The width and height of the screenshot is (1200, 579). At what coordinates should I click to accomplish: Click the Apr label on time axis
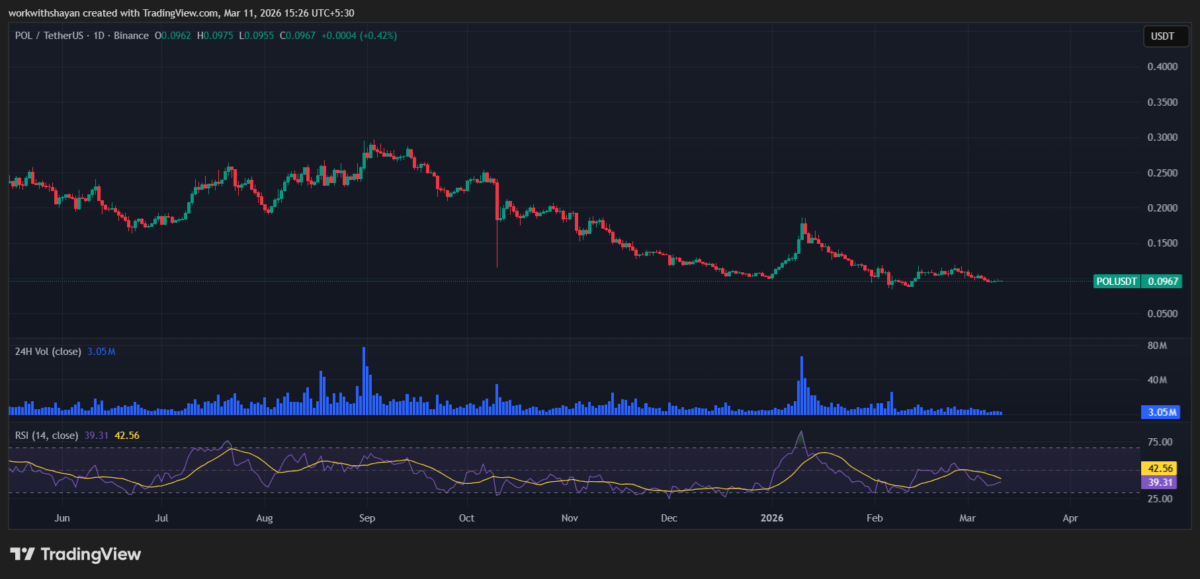pos(1070,519)
